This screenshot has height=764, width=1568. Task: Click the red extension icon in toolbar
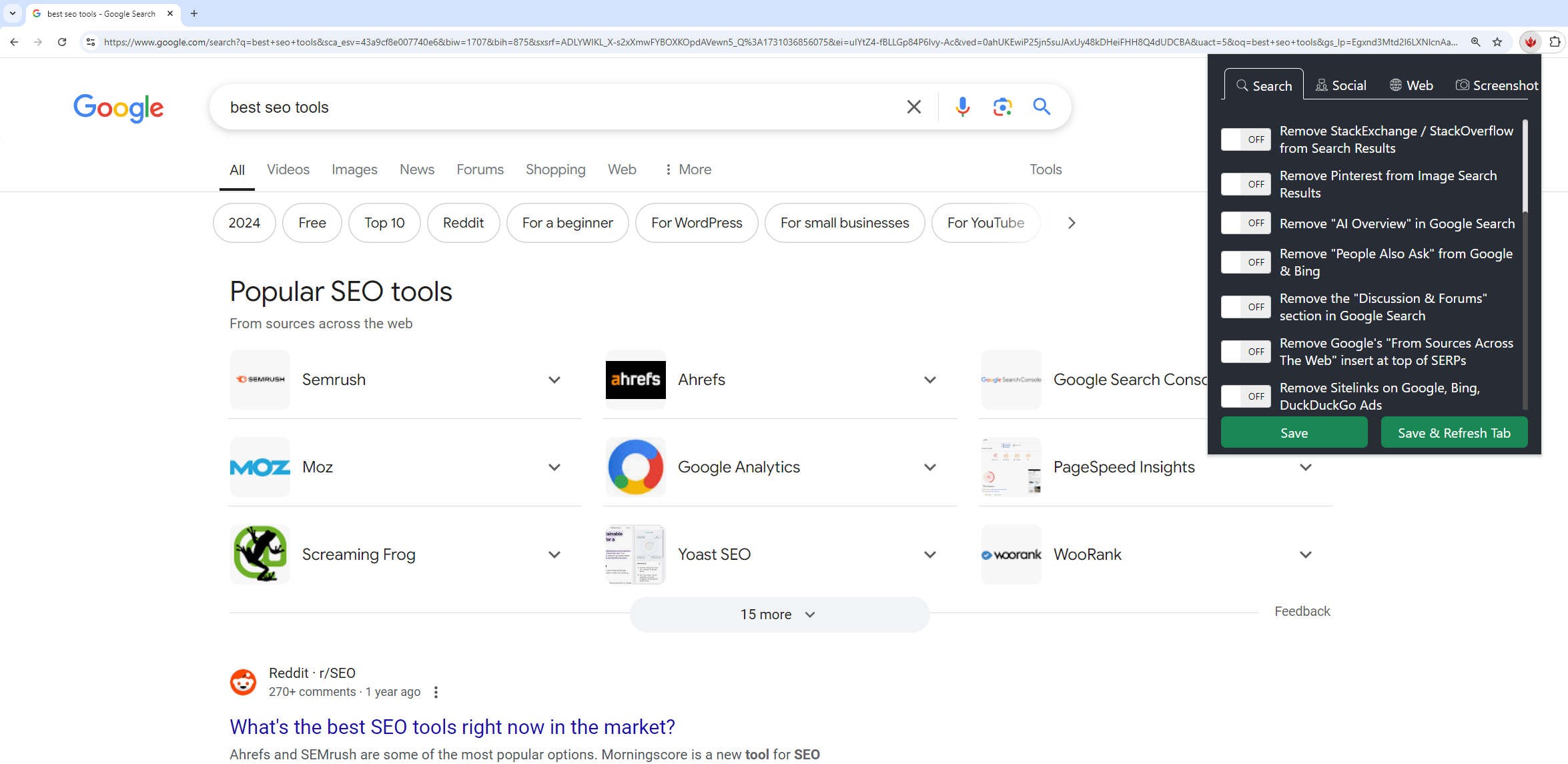1531,42
